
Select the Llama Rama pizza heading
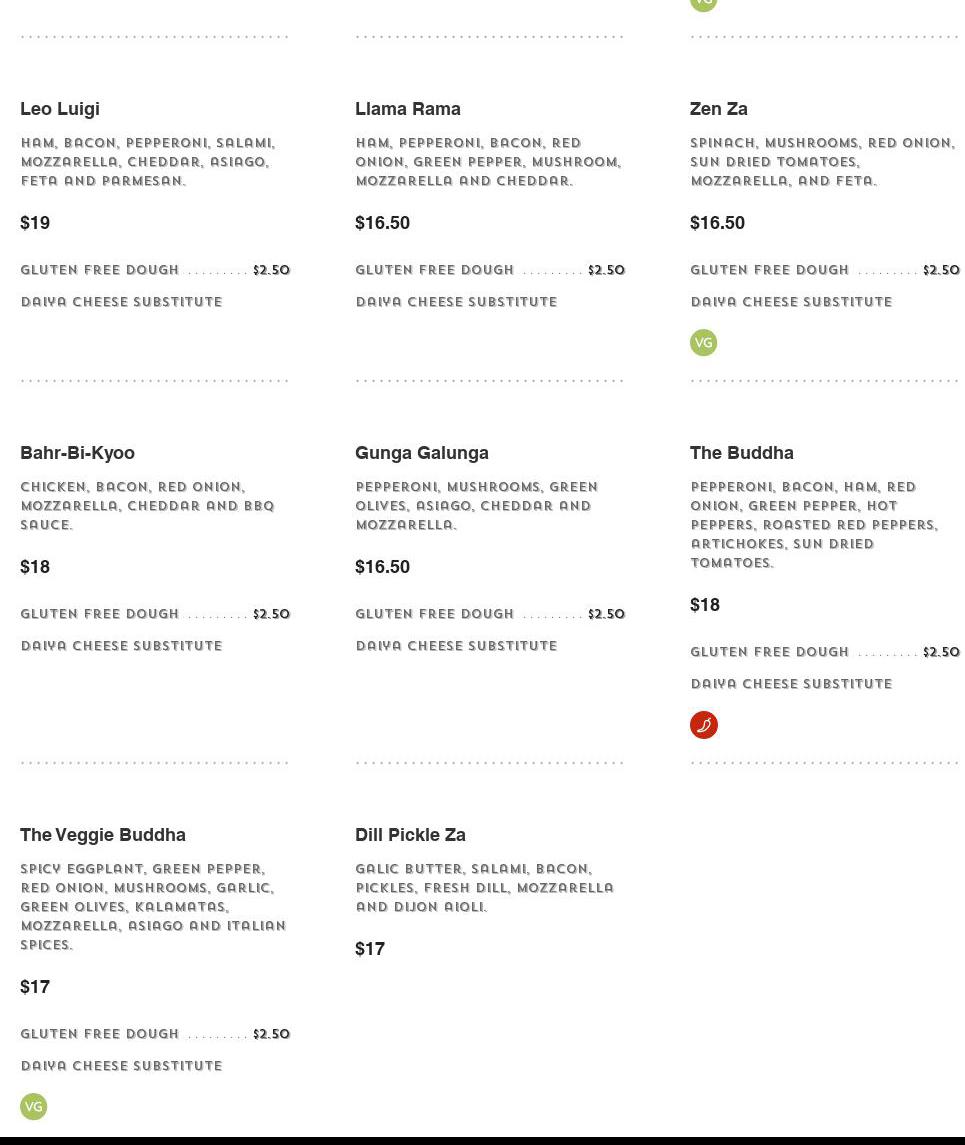pos(408,109)
